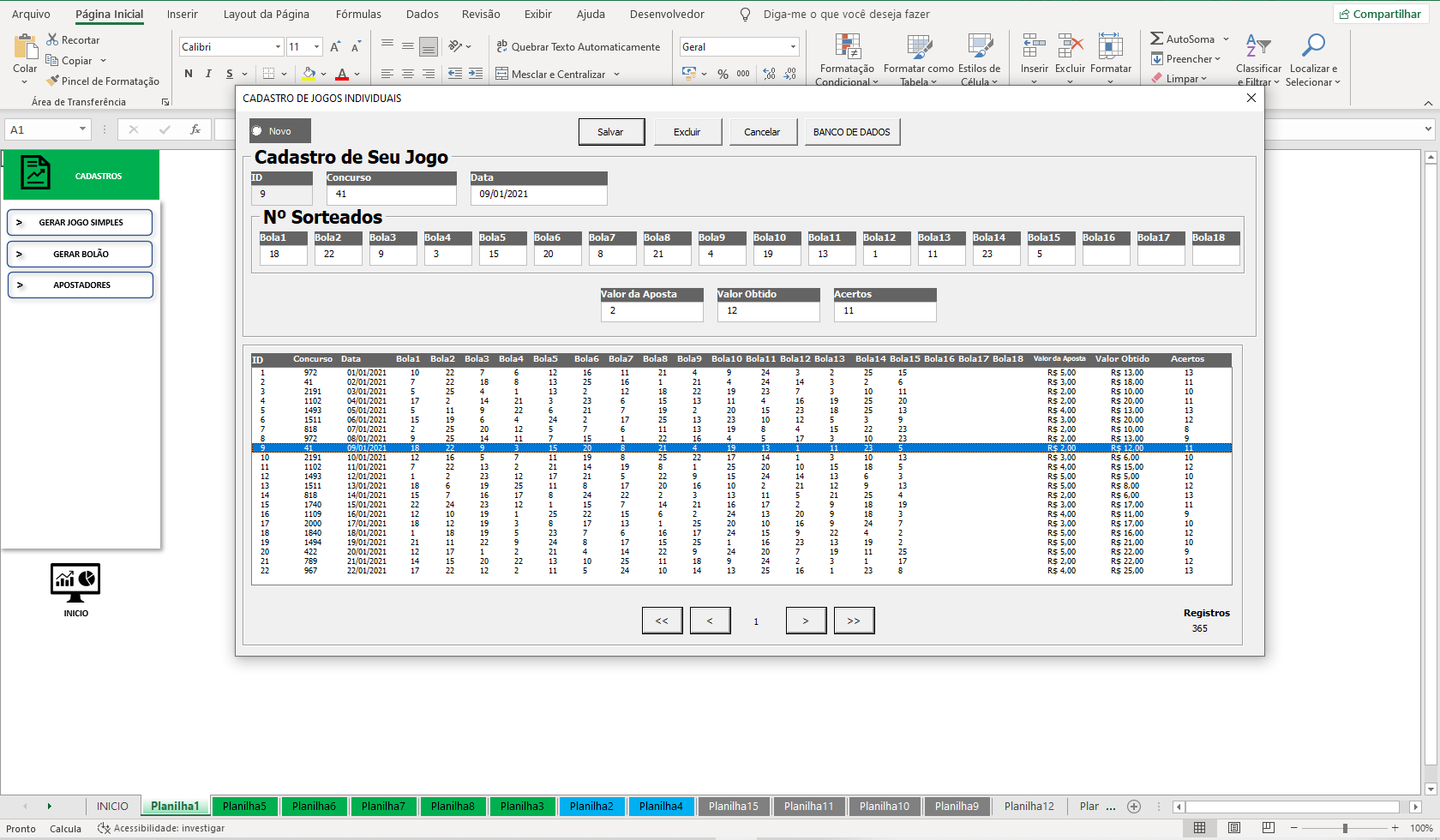Expand the AutoSoma dropdown arrow

pos(1226,39)
